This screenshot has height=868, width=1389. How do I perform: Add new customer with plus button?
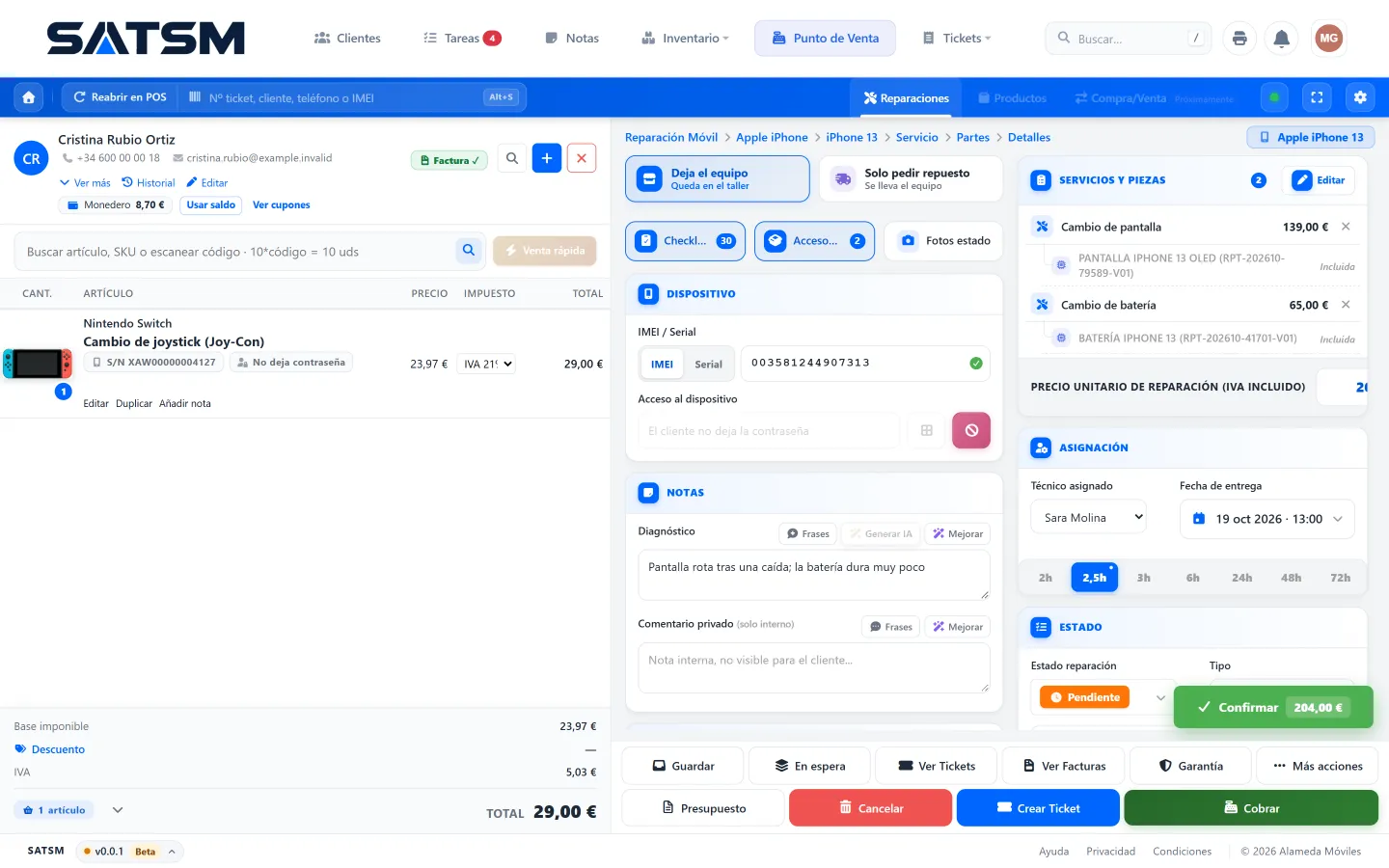coord(547,158)
